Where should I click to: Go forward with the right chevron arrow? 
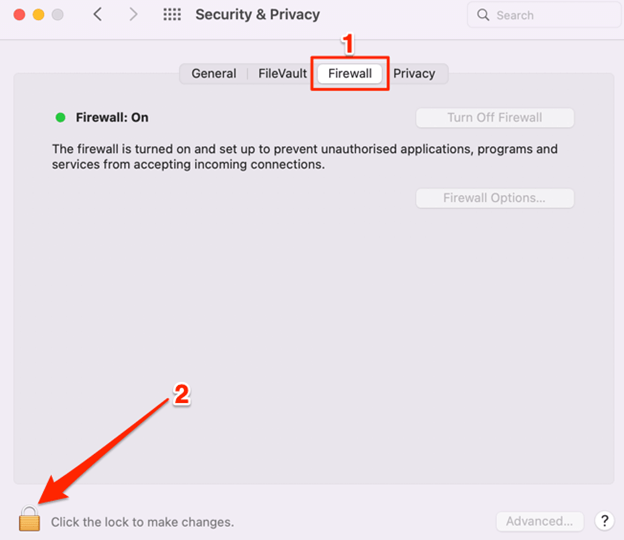pos(135,15)
